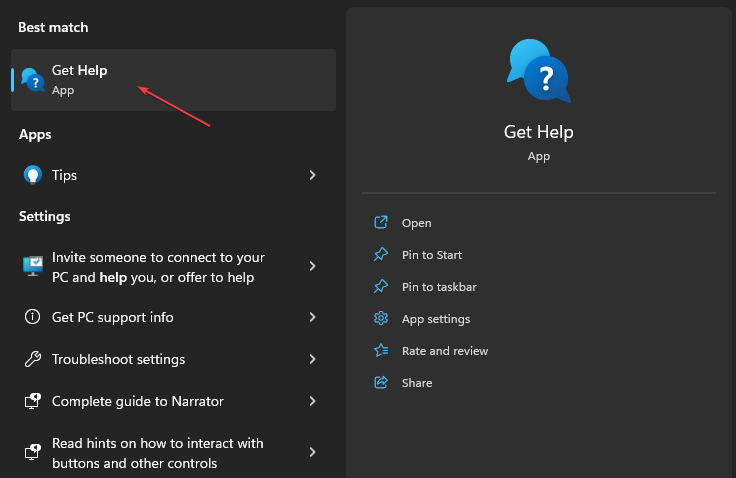Click the wrench Troubleshoot icon
The width and height of the screenshot is (736, 478).
(32, 359)
